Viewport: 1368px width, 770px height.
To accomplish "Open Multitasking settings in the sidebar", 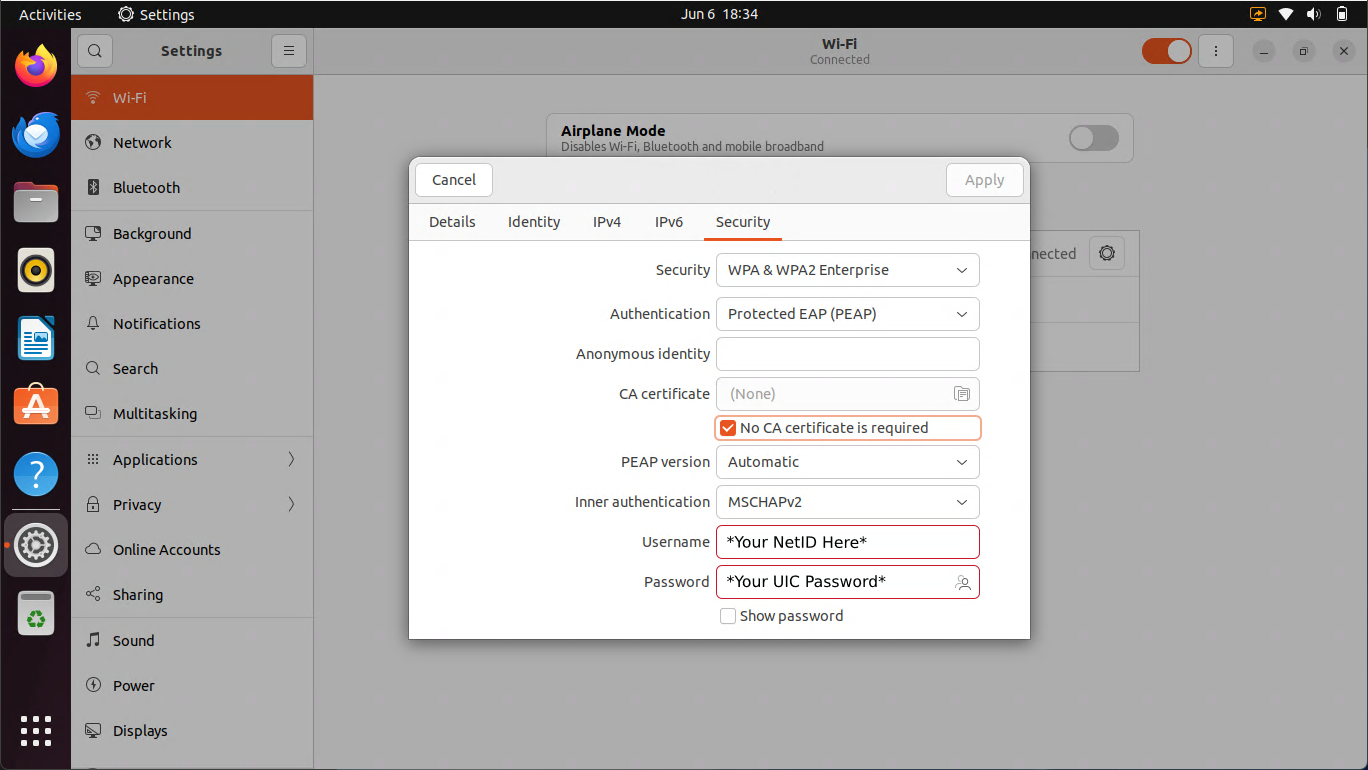I will (x=192, y=414).
